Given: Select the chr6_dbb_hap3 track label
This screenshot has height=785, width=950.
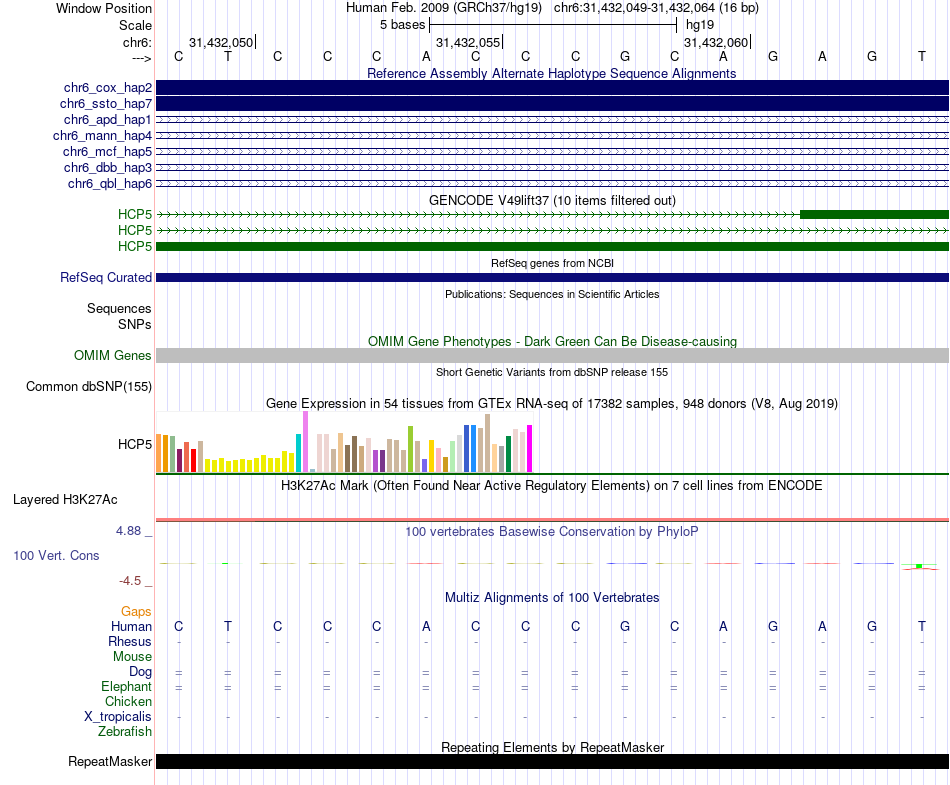Looking at the screenshot, I should 108,168.
